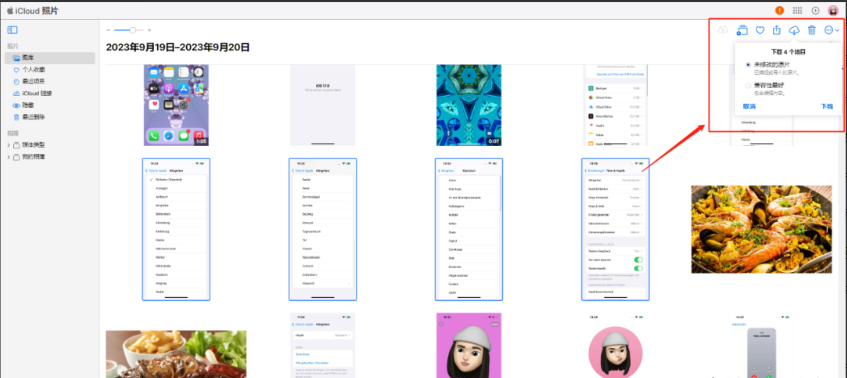Screen dimensions: 847x378
Task: Click the add-to-album icon in toolbar
Action: pyautogui.click(x=742, y=30)
